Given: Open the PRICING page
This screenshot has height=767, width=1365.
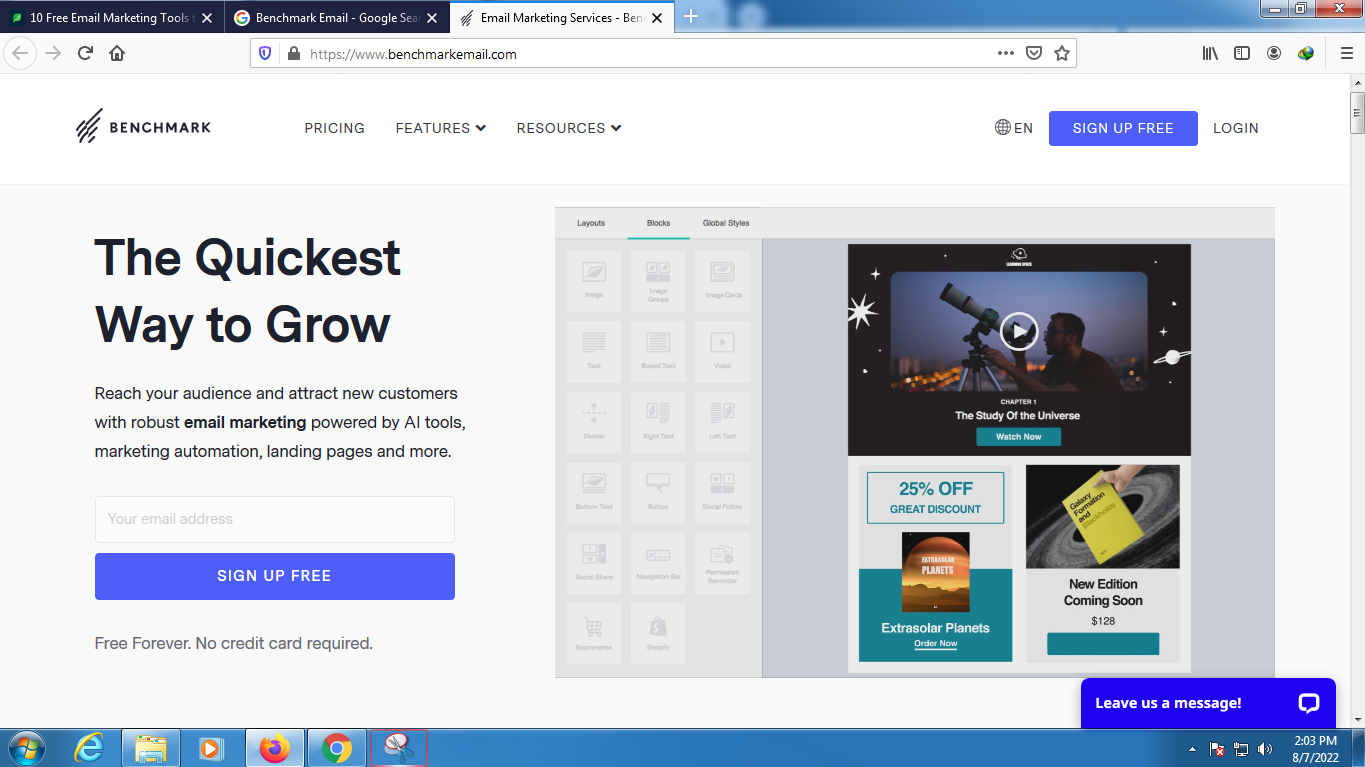Looking at the screenshot, I should pyautogui.click(x=335, y=128).
